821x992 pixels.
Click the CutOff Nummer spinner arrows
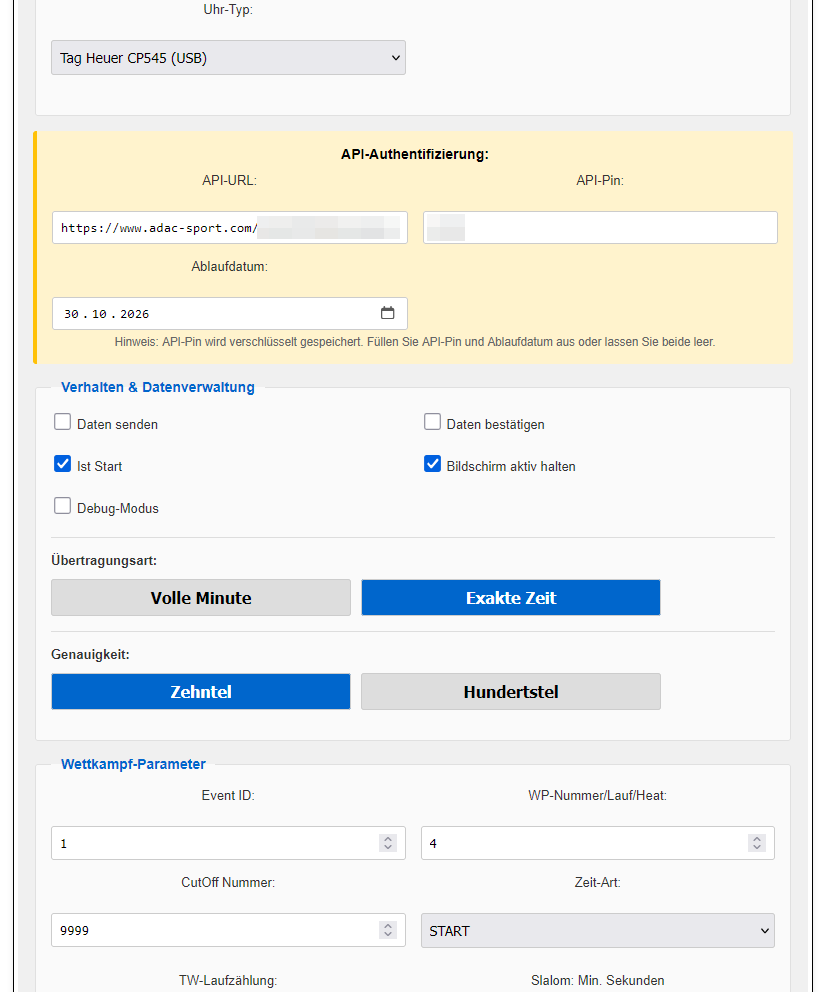[x=388, y=930]
